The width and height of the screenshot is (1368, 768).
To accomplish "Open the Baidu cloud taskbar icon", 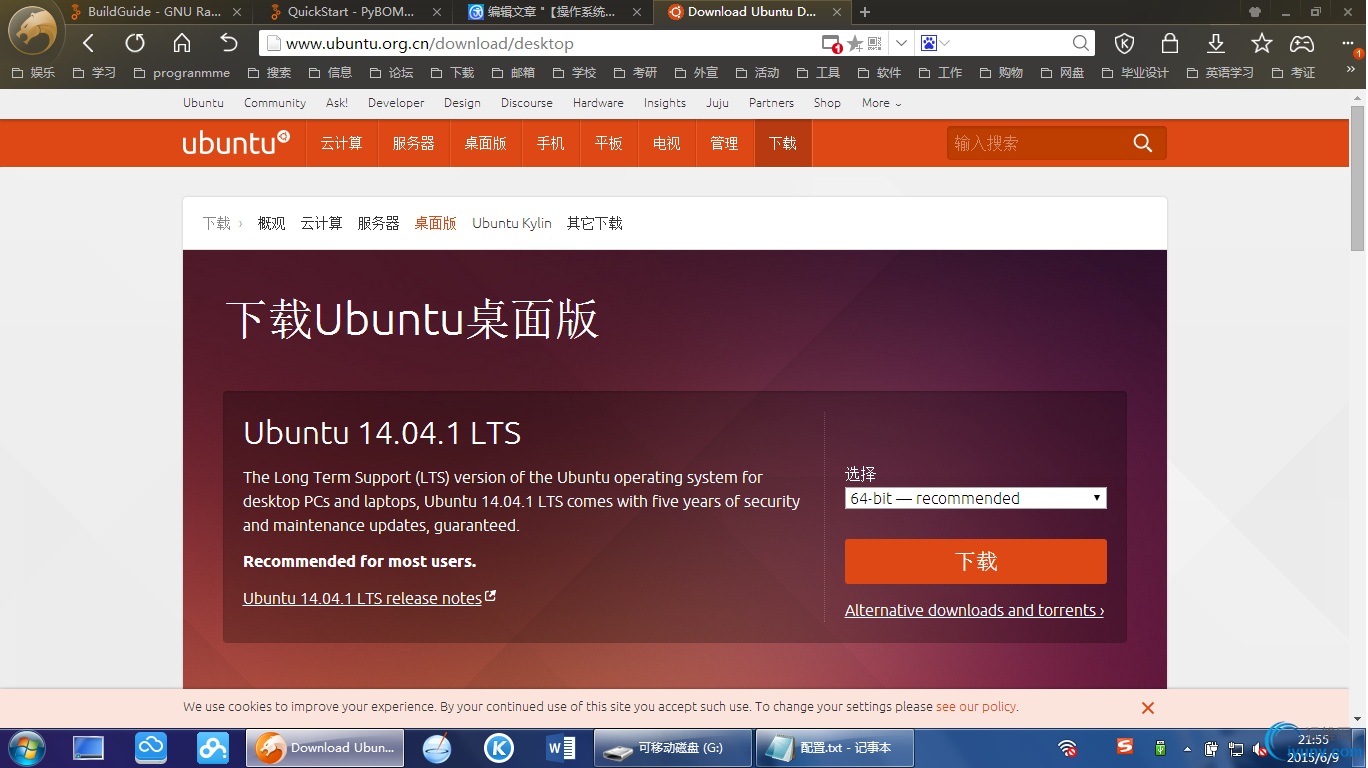I will [x=212, y=747].
